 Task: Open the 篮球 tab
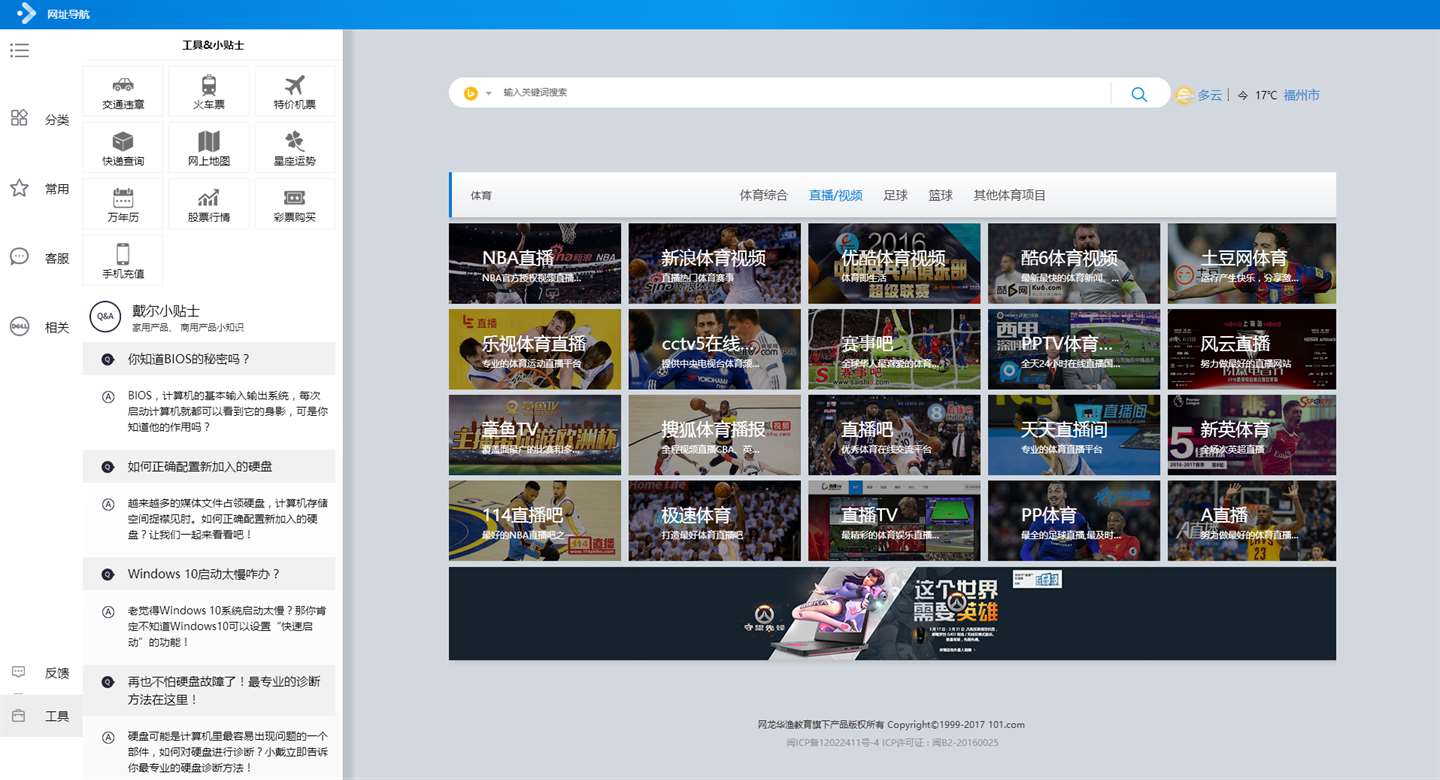941,195
